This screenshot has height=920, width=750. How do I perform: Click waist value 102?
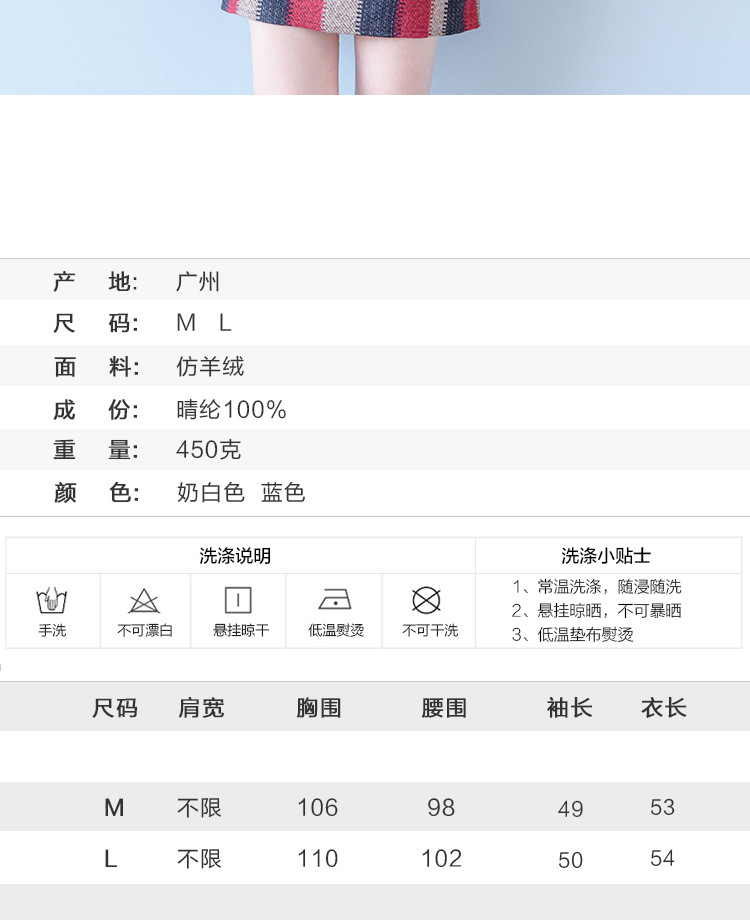click(x=442, y=859)
